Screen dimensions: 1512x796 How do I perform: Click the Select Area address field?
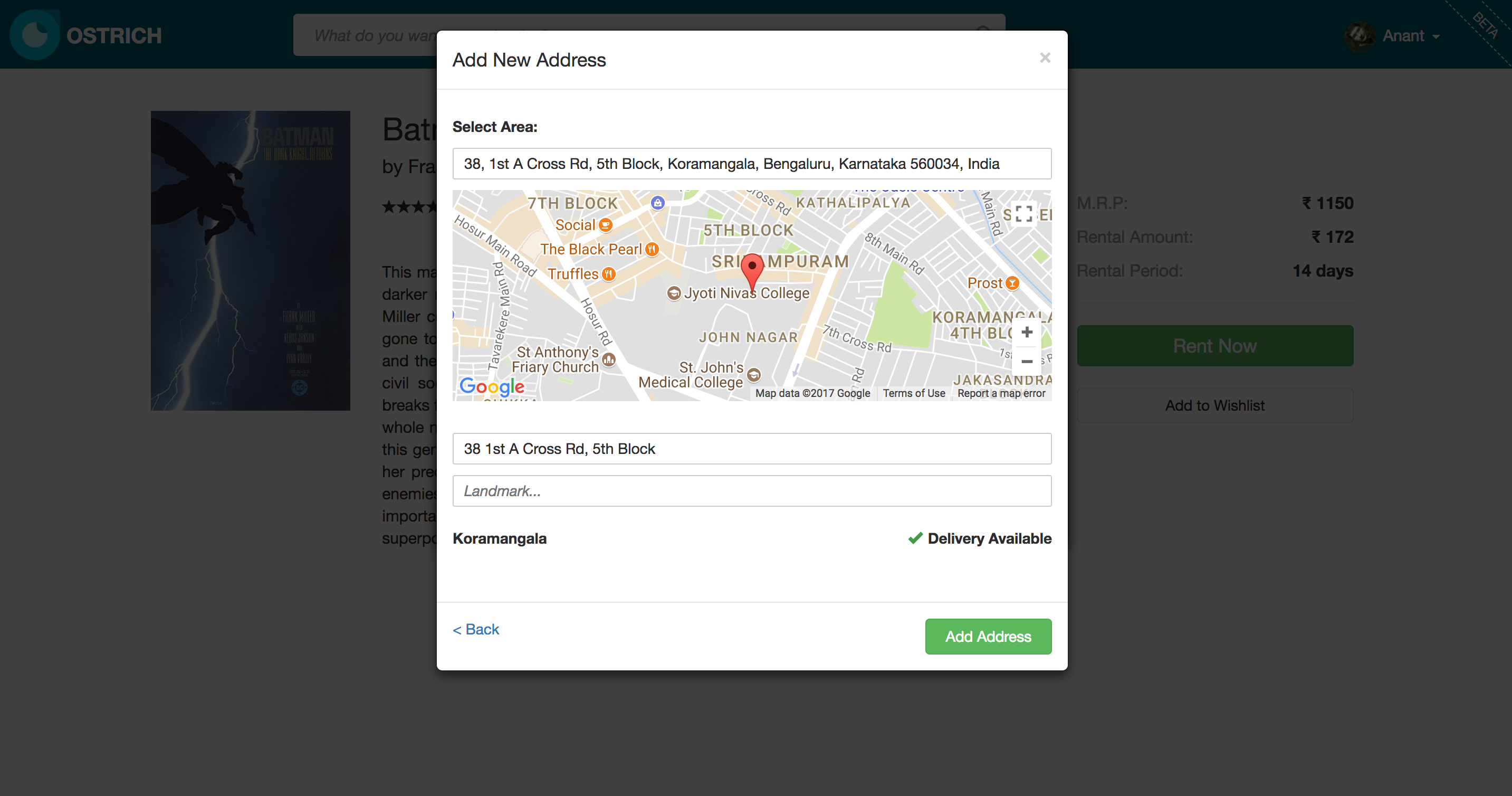click(751, 164)
